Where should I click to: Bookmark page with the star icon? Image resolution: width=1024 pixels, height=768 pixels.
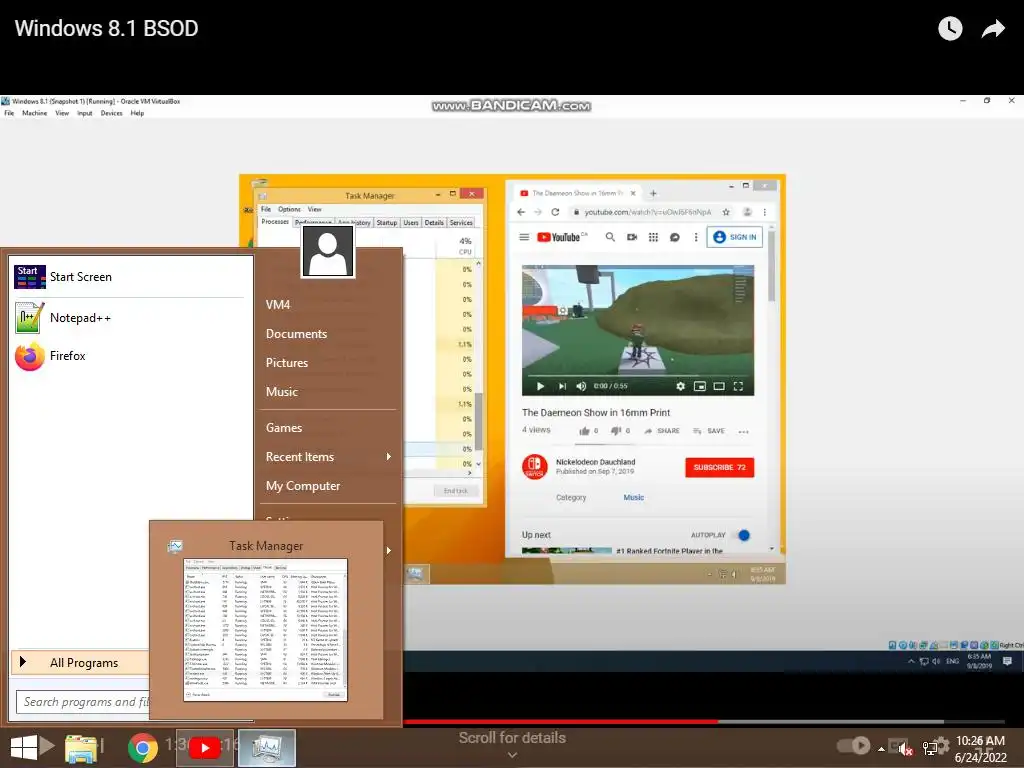(x=726, y=212)
